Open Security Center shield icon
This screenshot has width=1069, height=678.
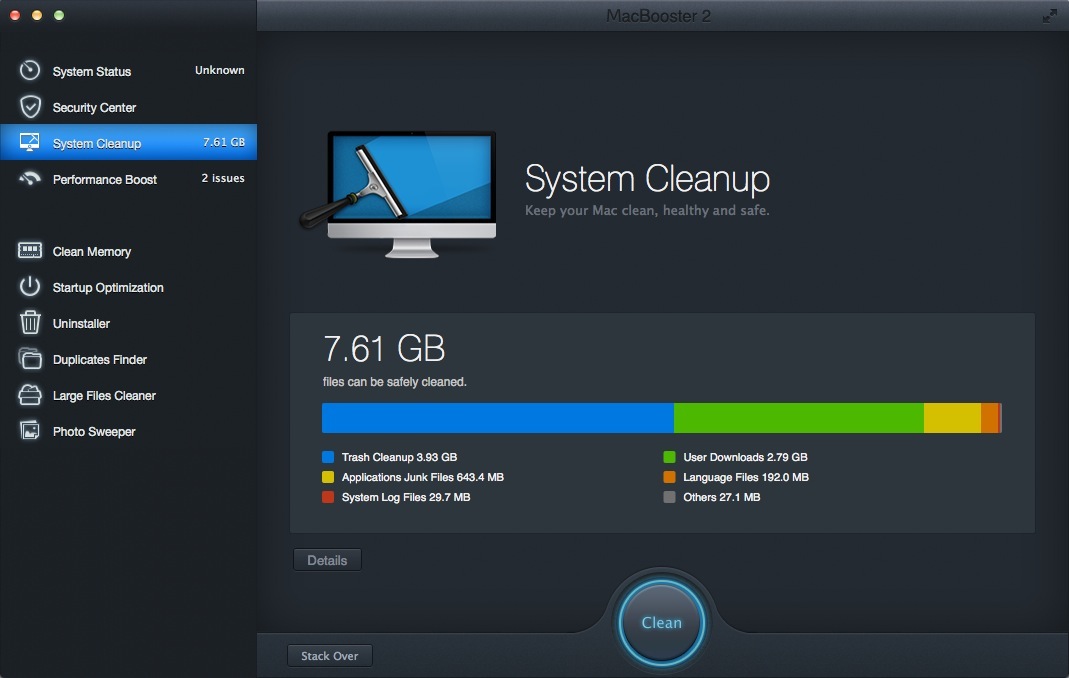coord(30,107)
